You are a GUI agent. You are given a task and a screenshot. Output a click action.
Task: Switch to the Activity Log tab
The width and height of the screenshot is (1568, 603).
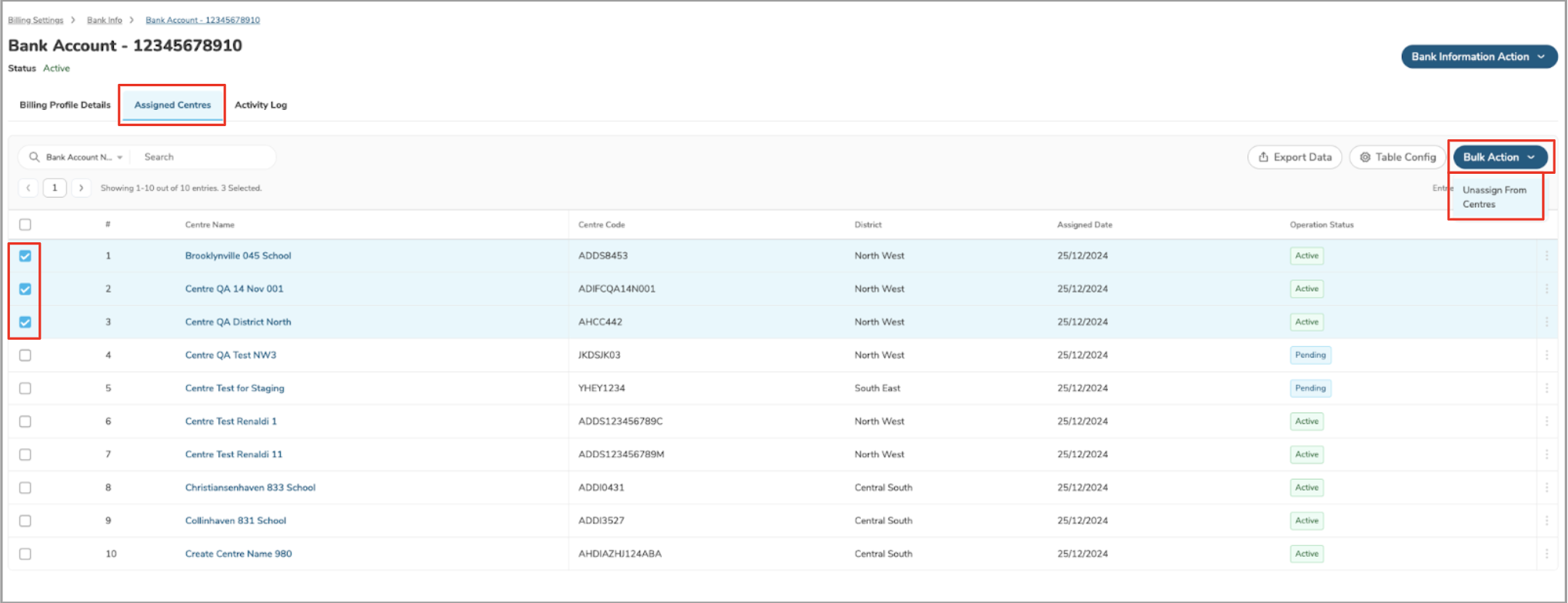pyautogui.click(x=260, y=105)
